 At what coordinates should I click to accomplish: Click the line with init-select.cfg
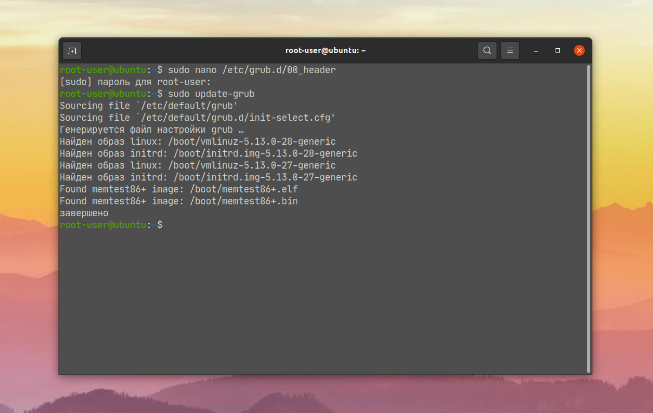point(197,118)
